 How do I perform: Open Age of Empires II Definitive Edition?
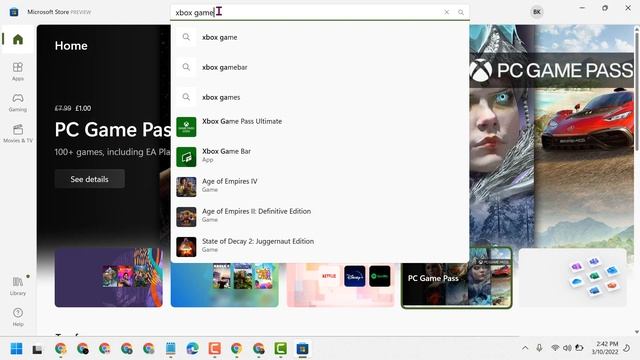point(320,217)
